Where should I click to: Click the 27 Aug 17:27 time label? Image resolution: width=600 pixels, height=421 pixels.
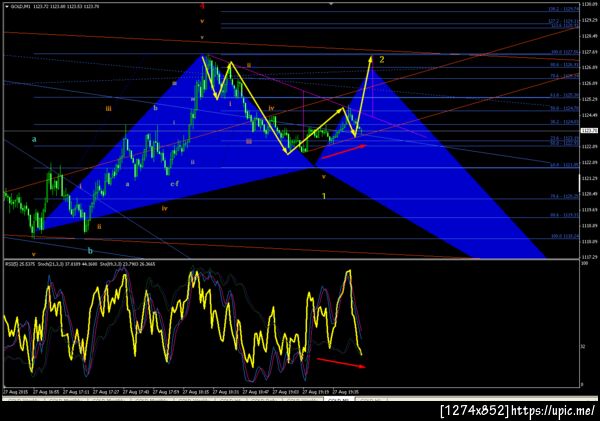tap(106, 392)
